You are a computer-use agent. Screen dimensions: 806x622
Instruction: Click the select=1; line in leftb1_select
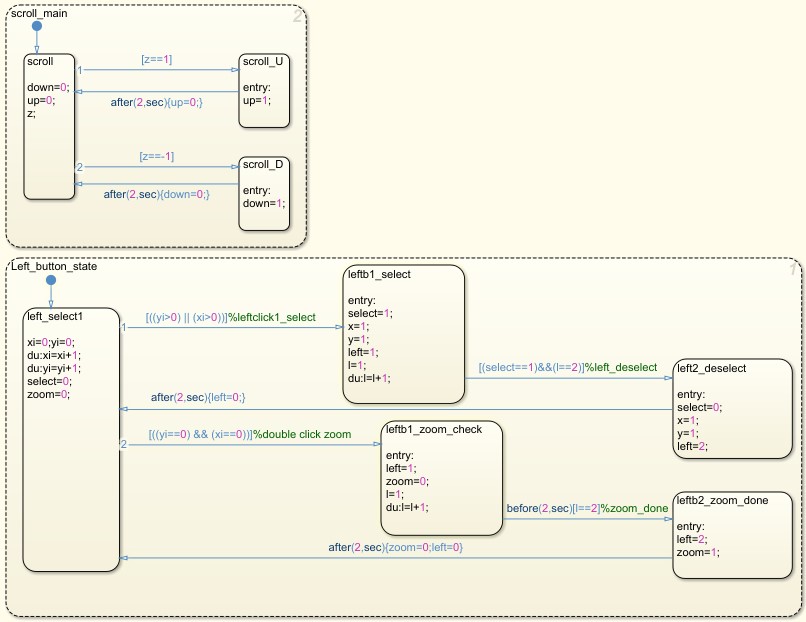[x=370, y=314]
